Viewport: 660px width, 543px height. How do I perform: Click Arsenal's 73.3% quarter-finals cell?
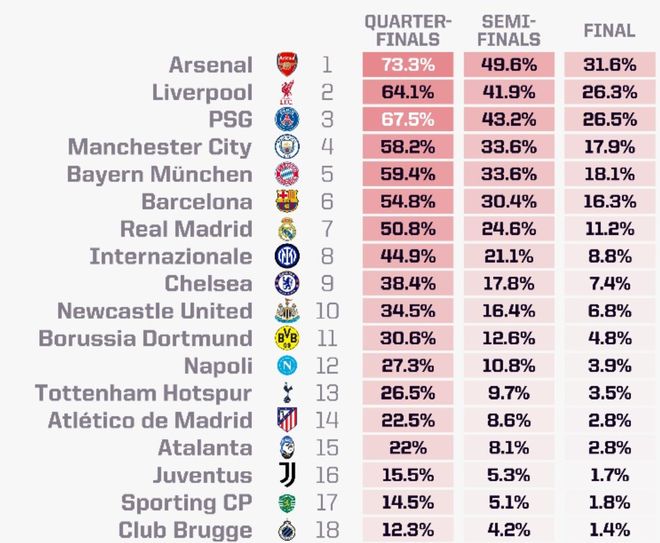point(408,65)
